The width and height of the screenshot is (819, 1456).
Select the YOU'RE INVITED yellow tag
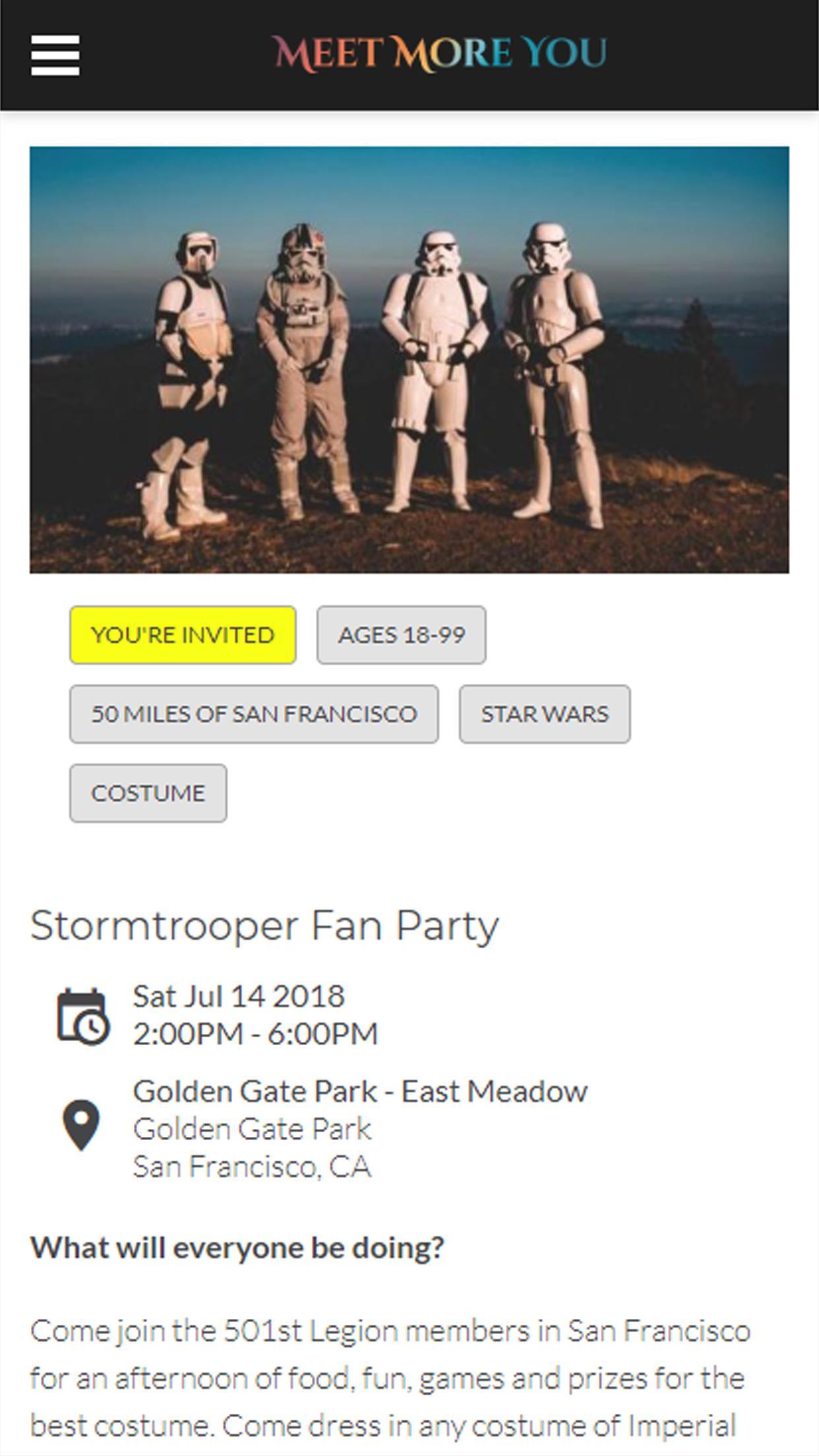[183, 635]
